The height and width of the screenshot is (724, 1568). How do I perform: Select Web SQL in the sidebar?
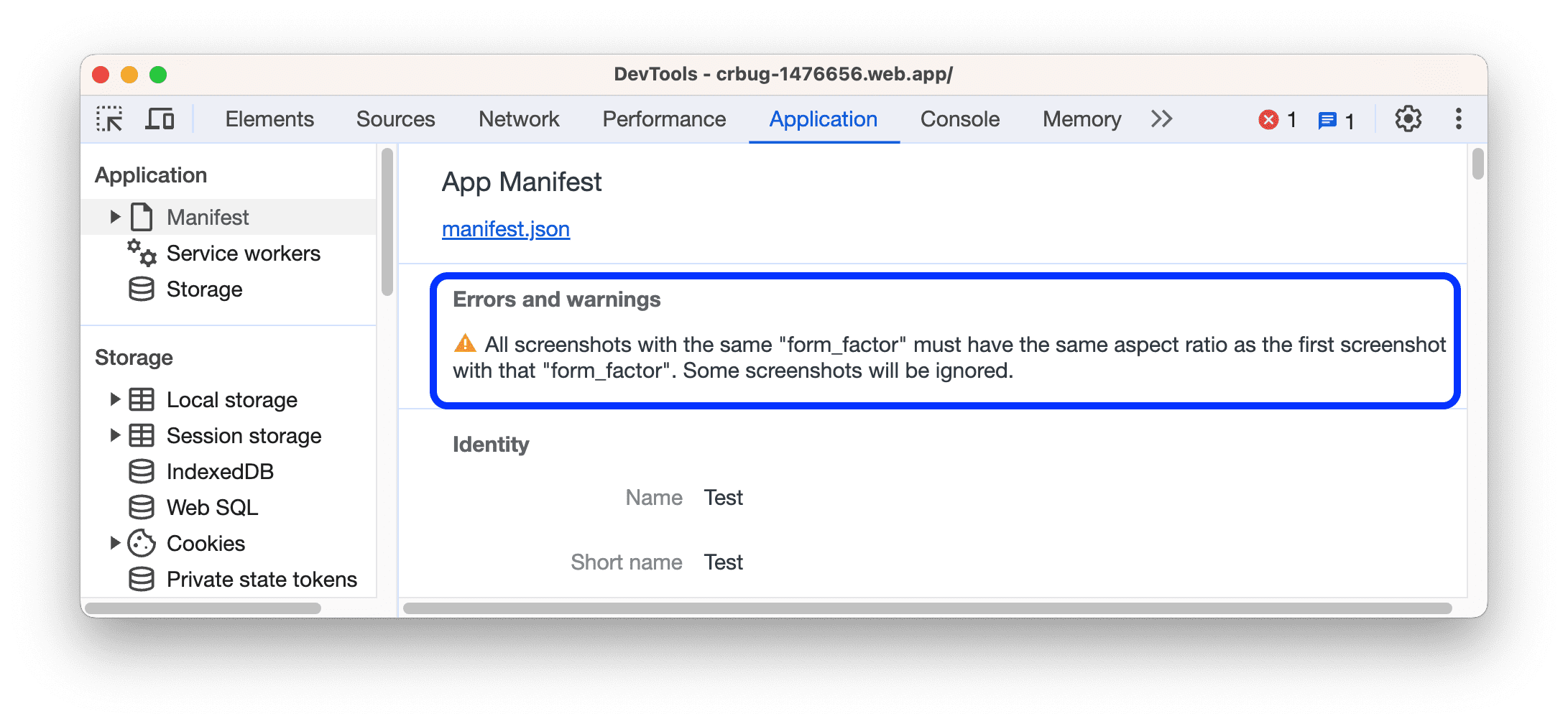coord(212,507)
